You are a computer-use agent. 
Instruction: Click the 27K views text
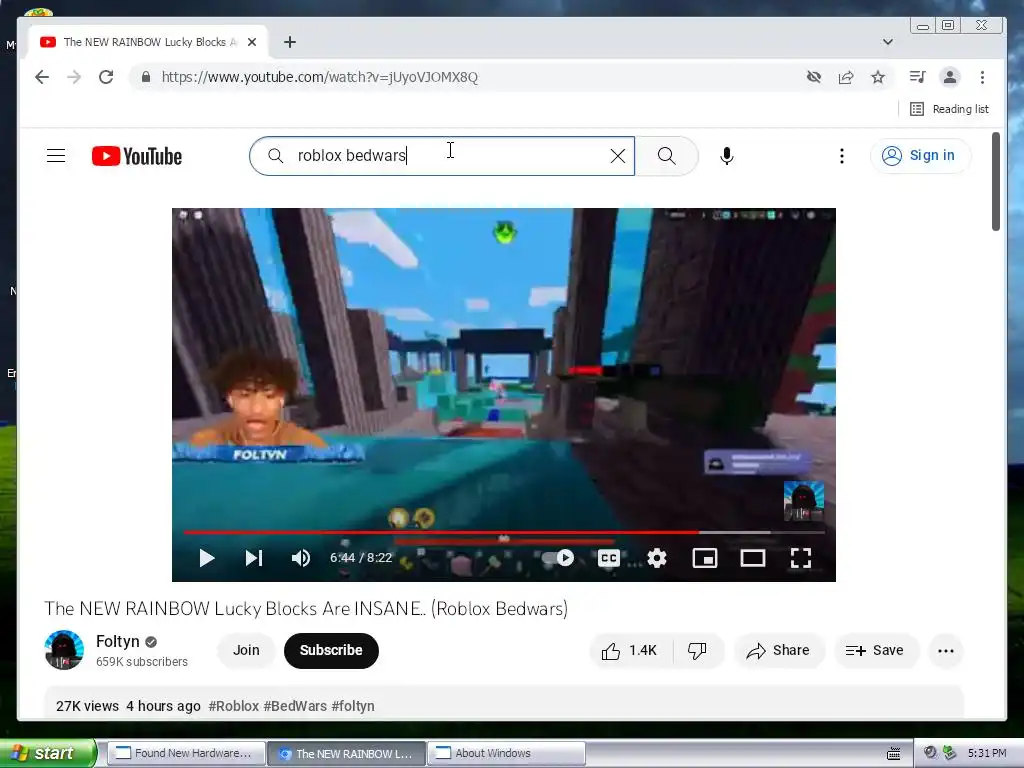[x=88, y=706]
